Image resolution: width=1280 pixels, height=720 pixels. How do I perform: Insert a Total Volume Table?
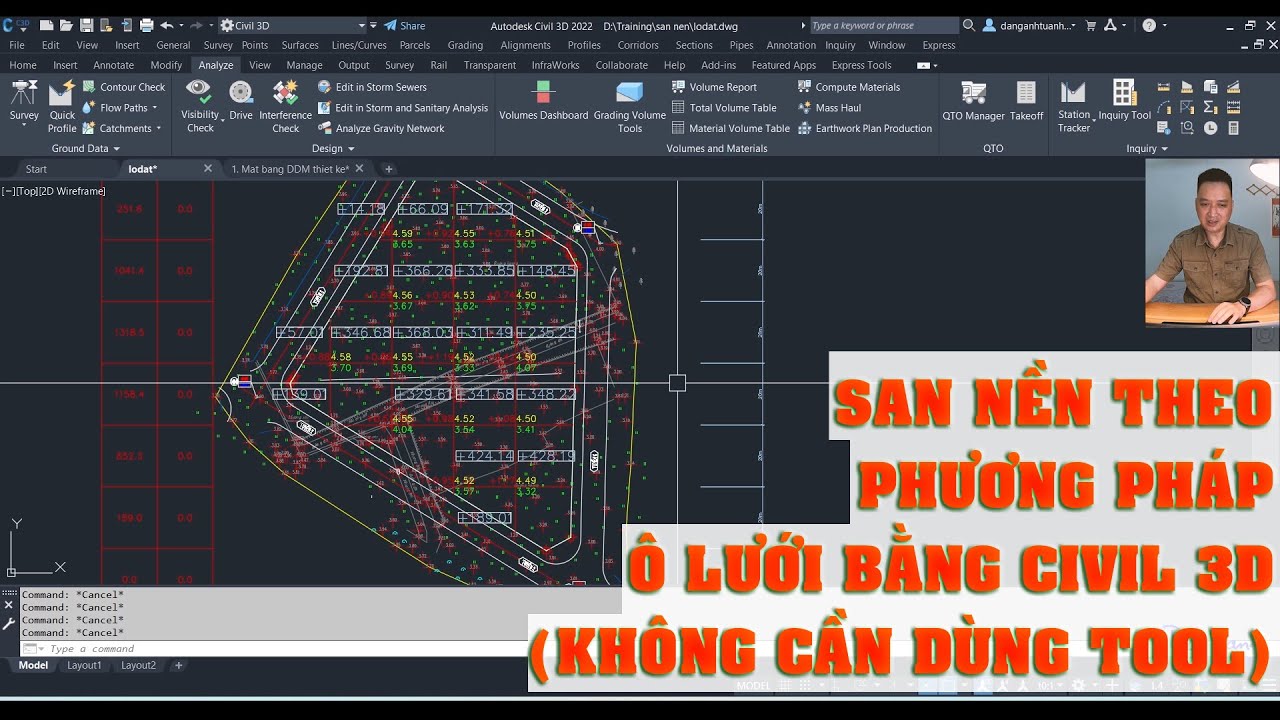coord(724,108)
